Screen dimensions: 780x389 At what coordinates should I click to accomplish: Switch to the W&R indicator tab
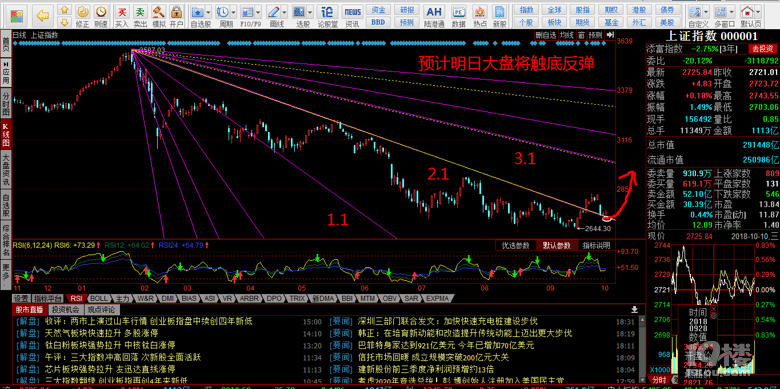tap(146, 298)
